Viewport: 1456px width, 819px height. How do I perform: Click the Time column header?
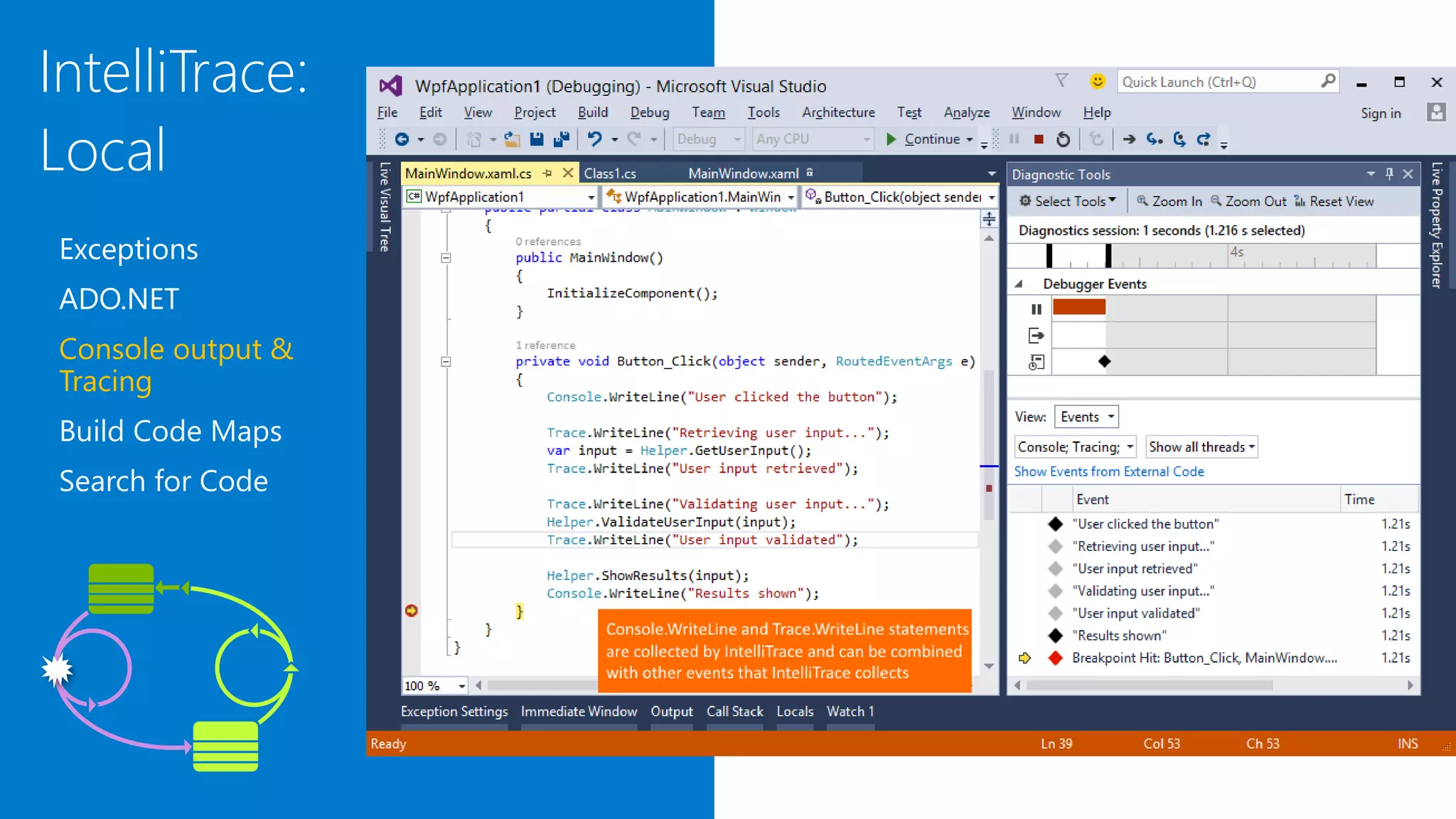click(x=1378, y=500)
